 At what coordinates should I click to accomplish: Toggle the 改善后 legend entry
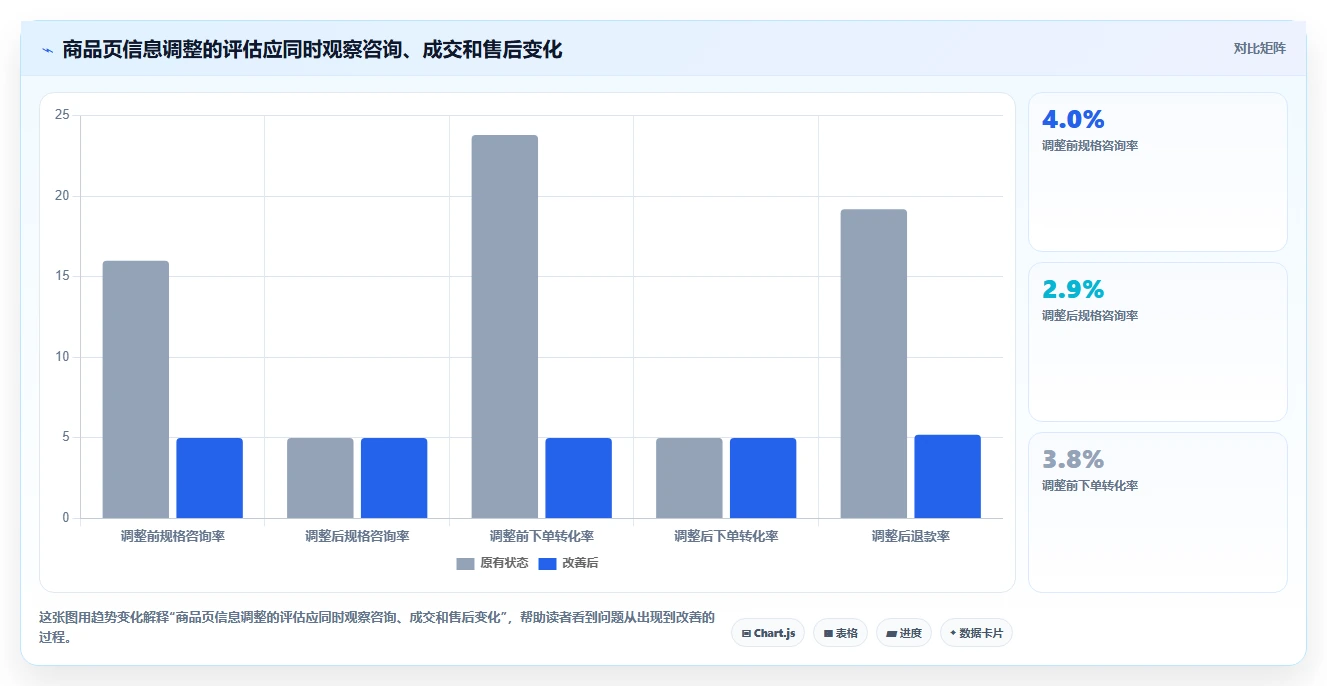tap(568, 563)
